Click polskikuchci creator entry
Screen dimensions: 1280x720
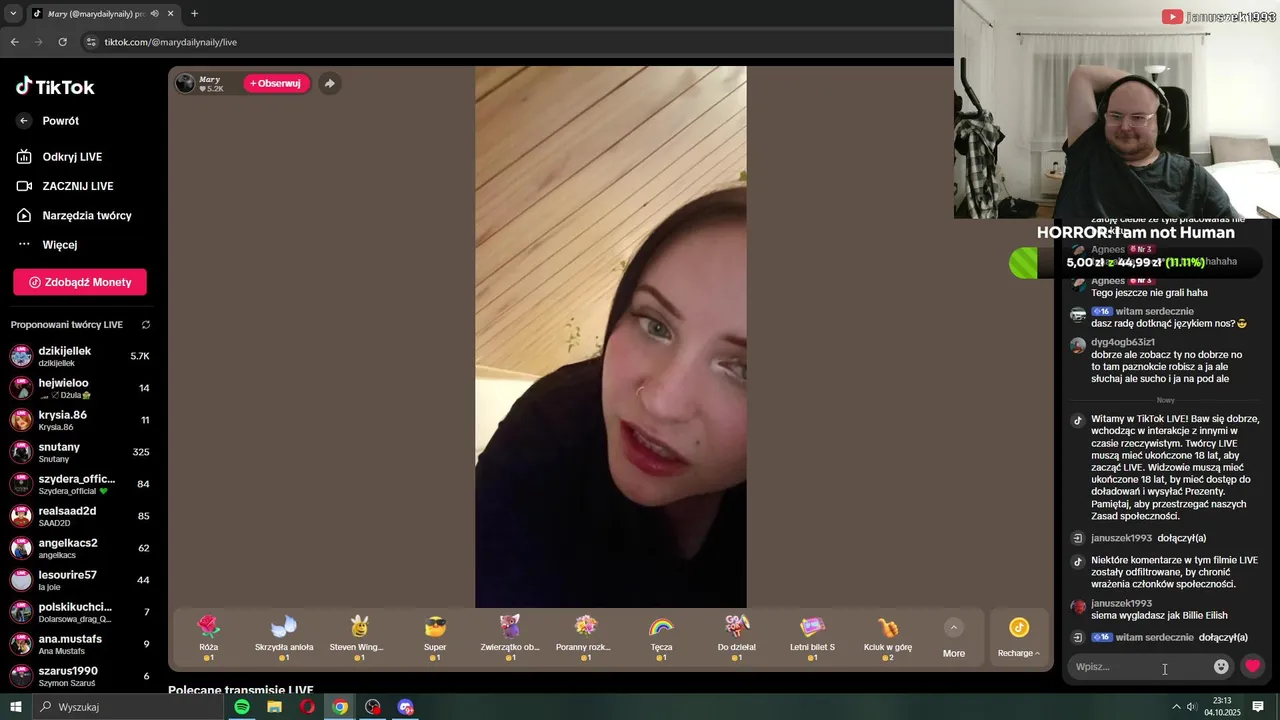tap(80, 612)
